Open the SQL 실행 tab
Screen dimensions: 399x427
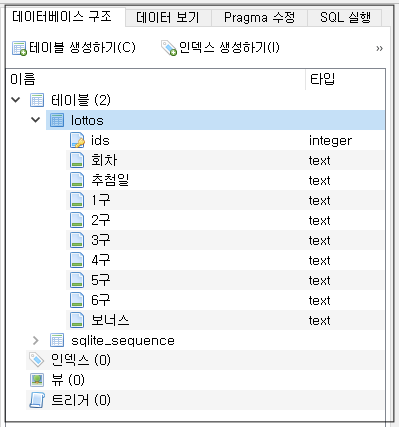click(x=345, y=18)
